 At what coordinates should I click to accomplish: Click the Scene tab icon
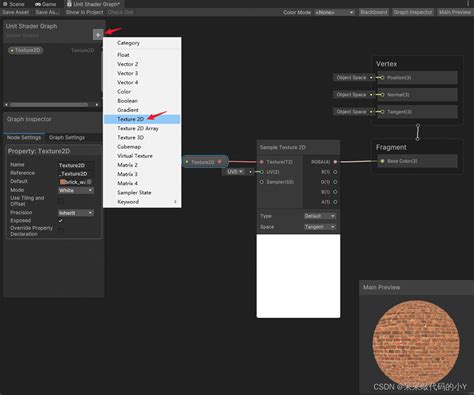(5, 4)
